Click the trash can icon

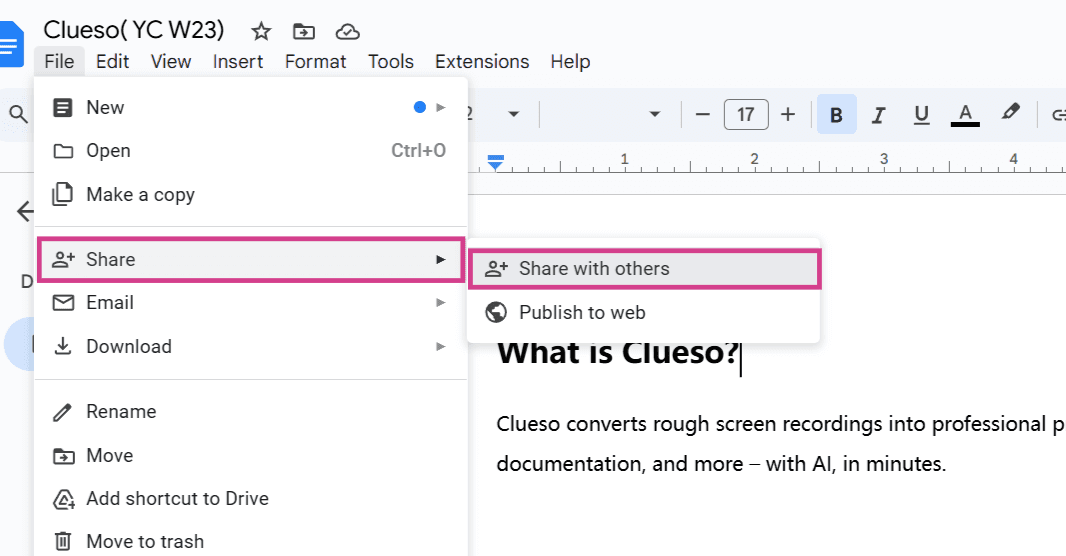click(63, 541)
